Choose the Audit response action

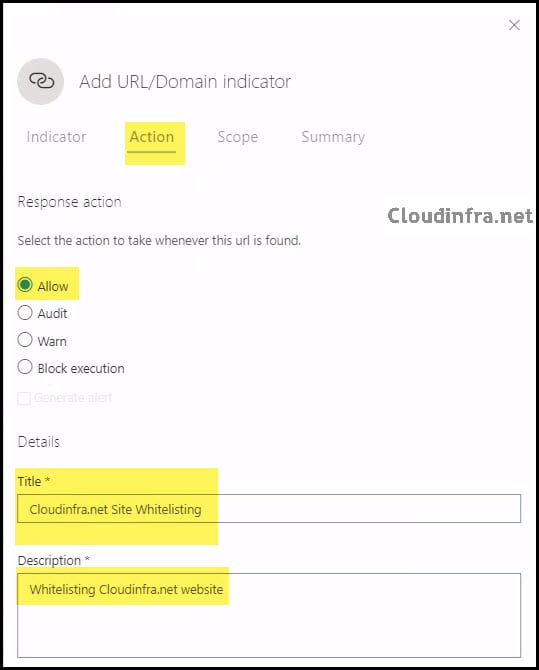click(x=25, y=312)
